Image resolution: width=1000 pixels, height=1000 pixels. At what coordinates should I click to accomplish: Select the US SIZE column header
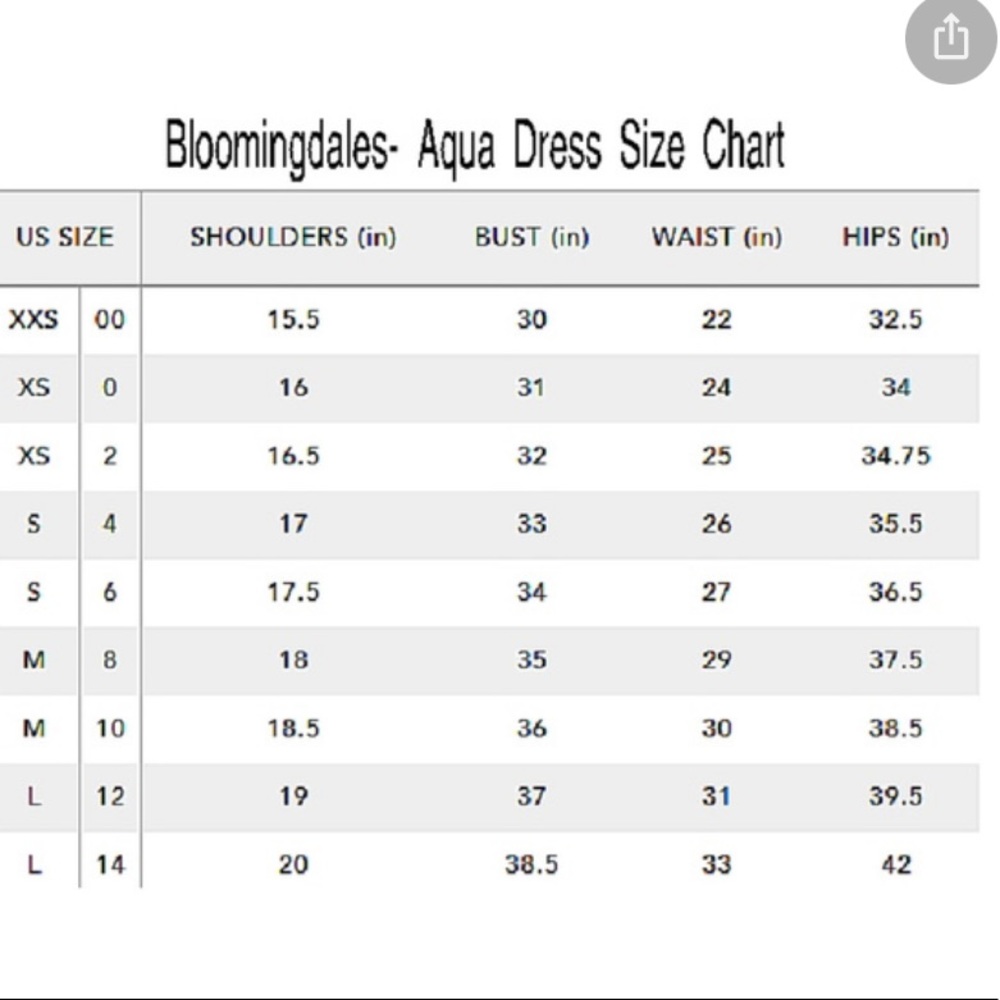pyautogui.click(x=65, y=237)
